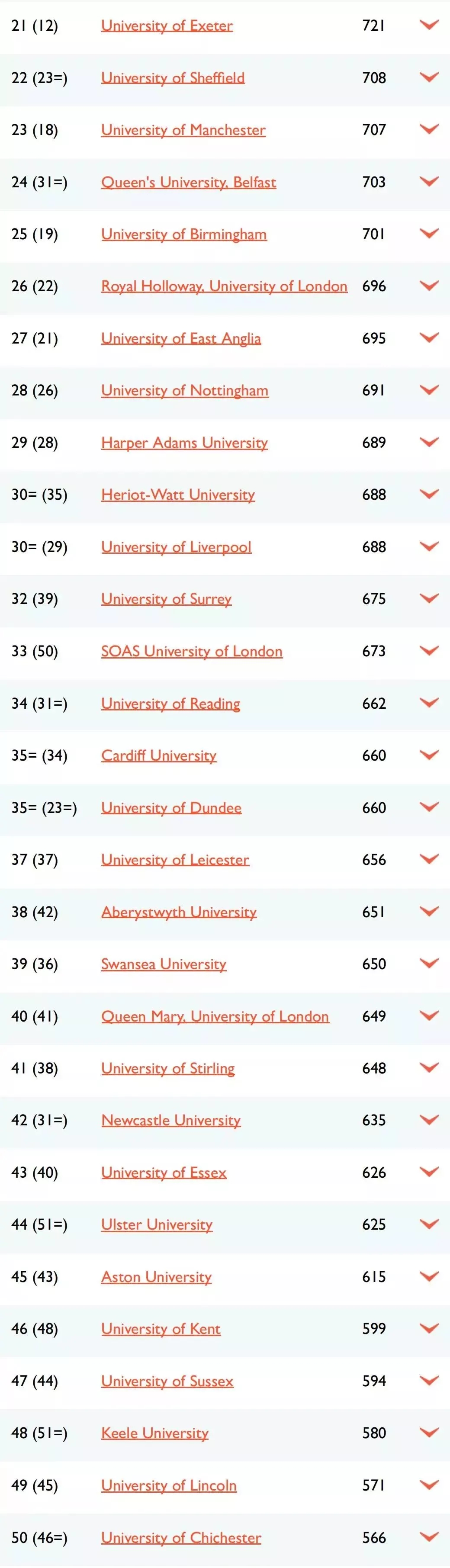Viewport: 450px width, 1568px height.
Task: Open the Harper Adams University link
Action: coord(184,443)
